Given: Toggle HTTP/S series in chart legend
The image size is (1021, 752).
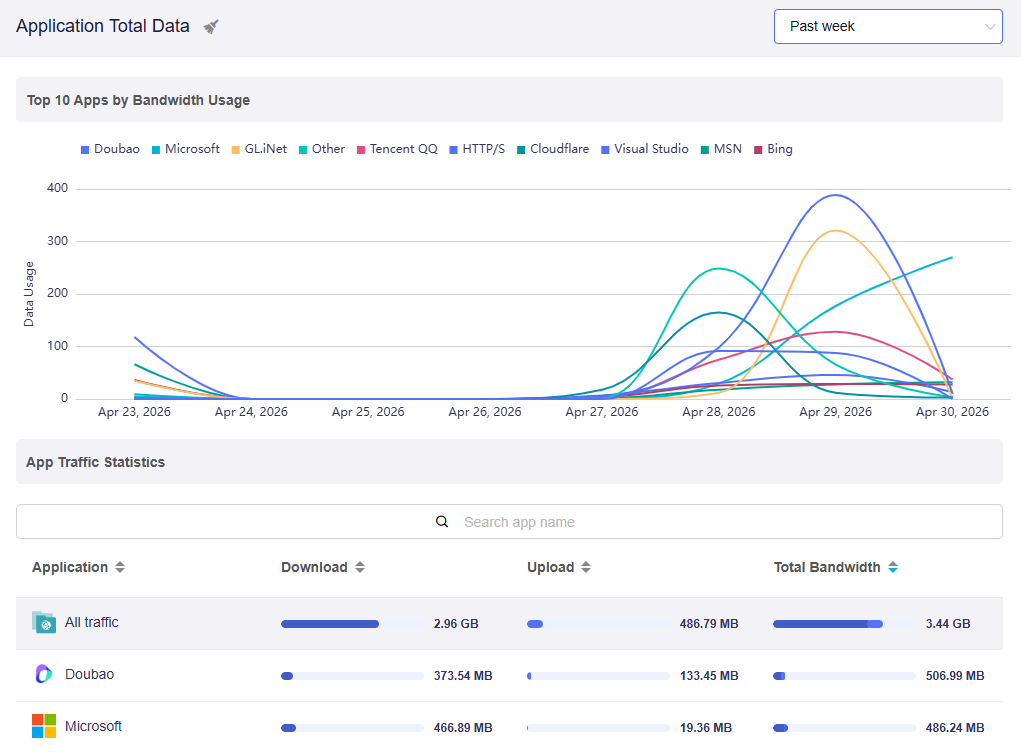Looking at the screenshot, I should (477, 149).
